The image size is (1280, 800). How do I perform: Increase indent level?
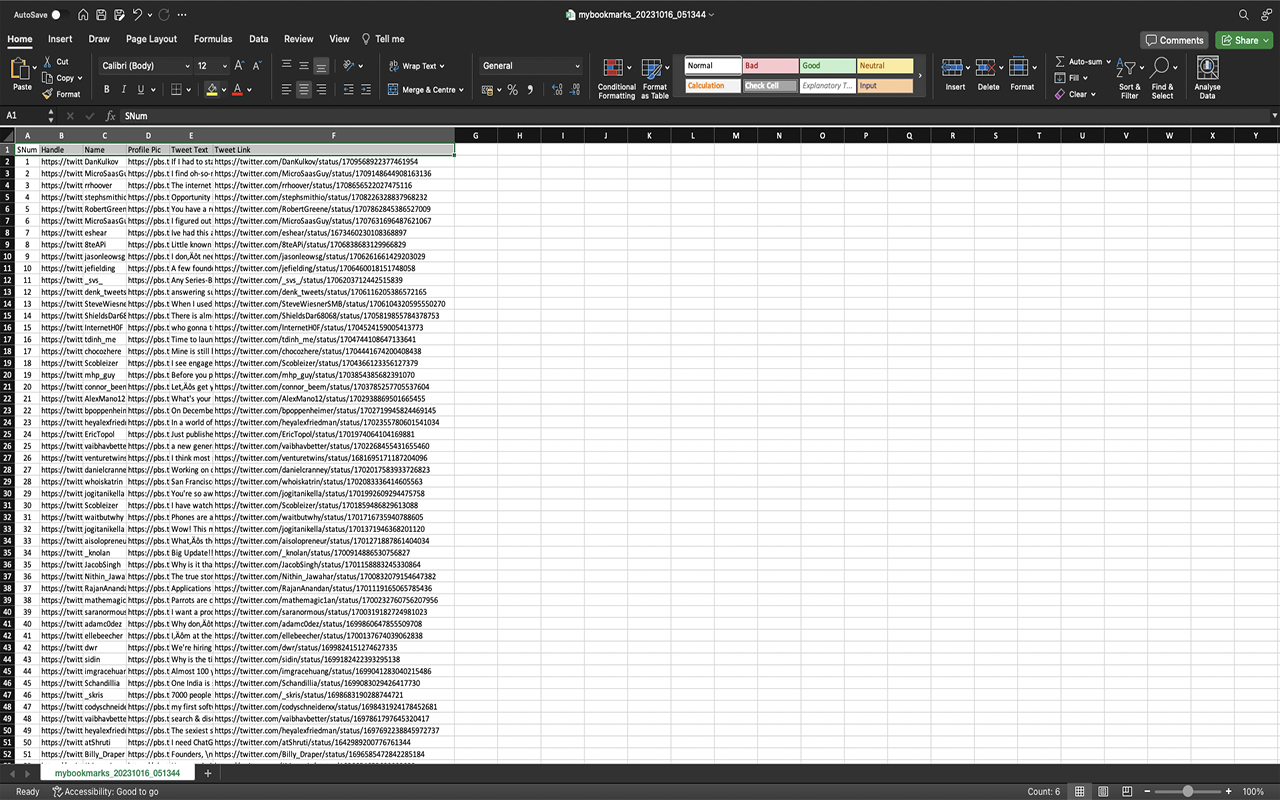click(364, 90)
